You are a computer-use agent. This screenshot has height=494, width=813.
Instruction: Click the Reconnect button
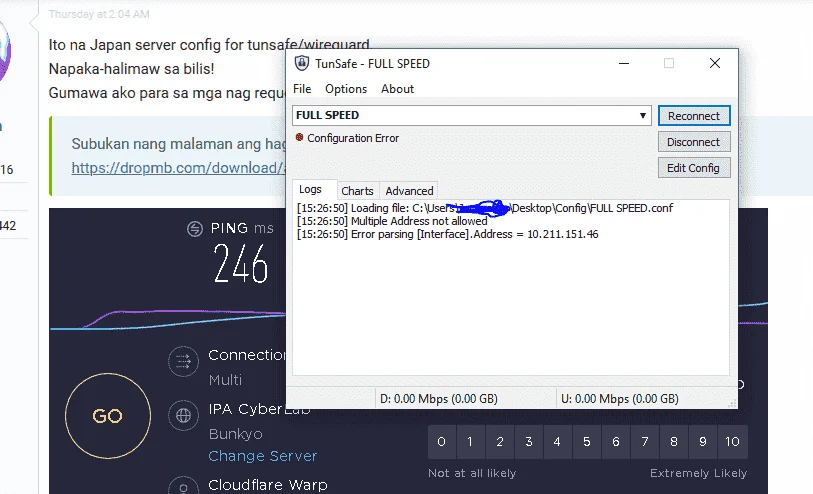click(x=694, y=116)
